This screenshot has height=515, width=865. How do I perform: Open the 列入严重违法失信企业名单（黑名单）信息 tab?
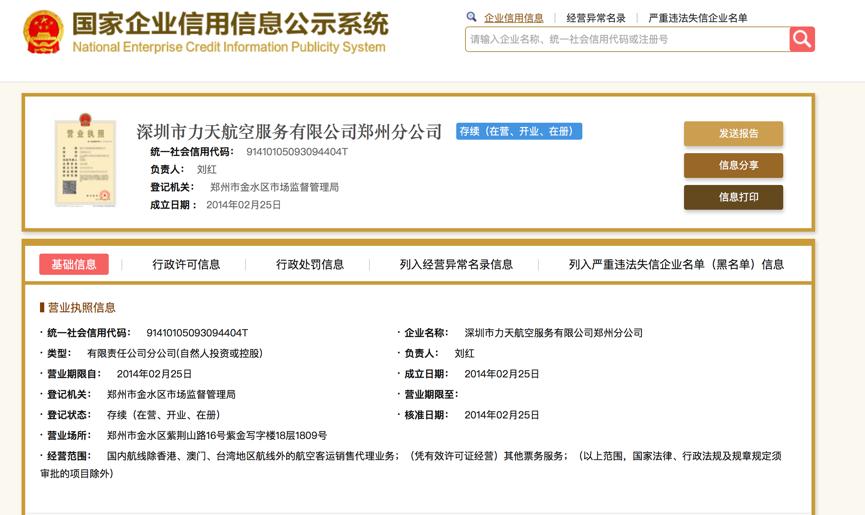click(676, 265)
